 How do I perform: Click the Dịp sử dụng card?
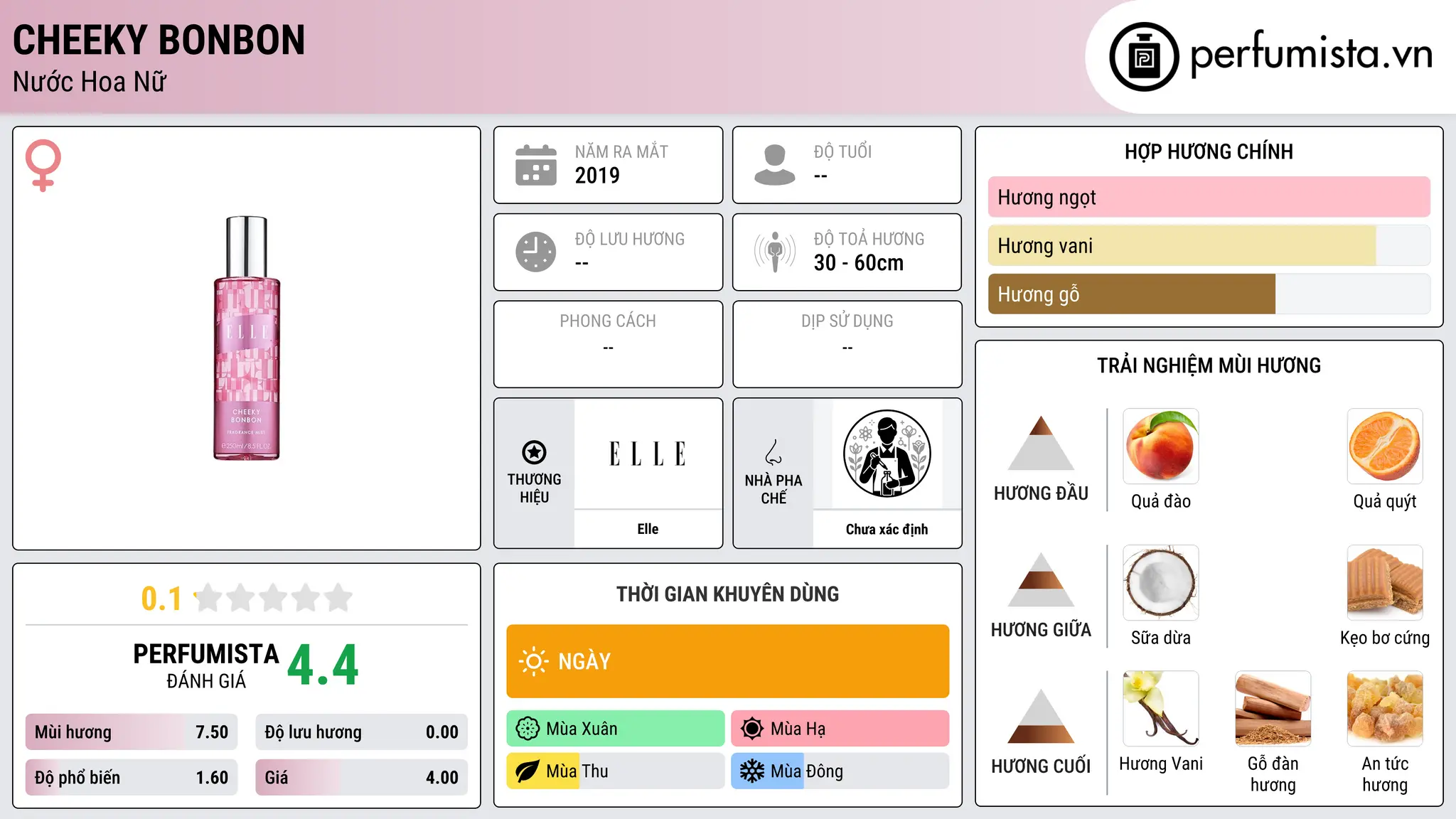click(847, 344)
